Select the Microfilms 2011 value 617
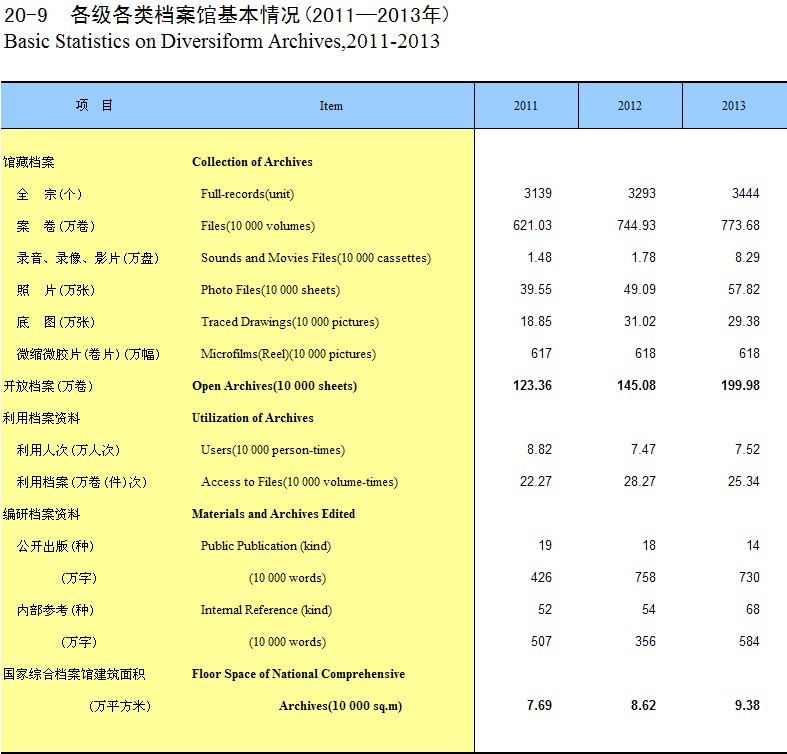Image resolution: width=787 pixels, height=754 pixels. click(x=540, y=354)
